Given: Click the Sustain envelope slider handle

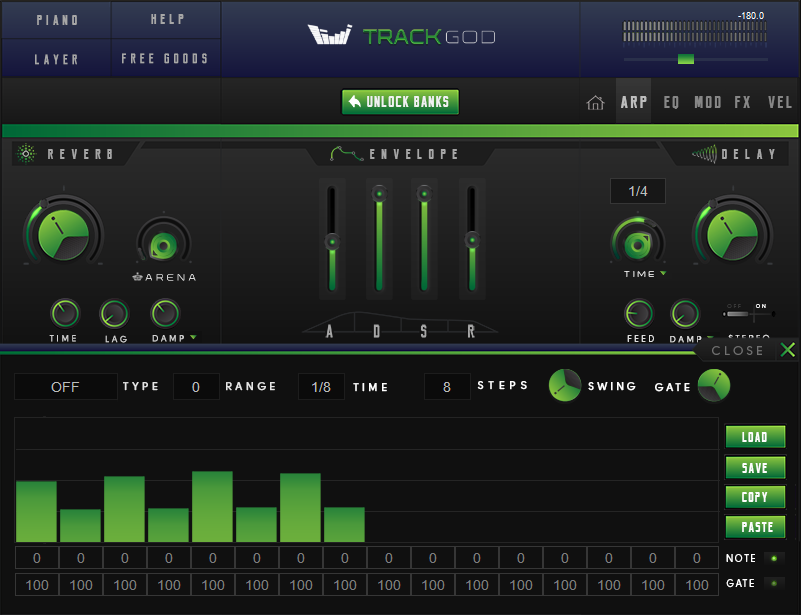Looking at the screenshot, I should pyautogui.click(x=424, y=194).
